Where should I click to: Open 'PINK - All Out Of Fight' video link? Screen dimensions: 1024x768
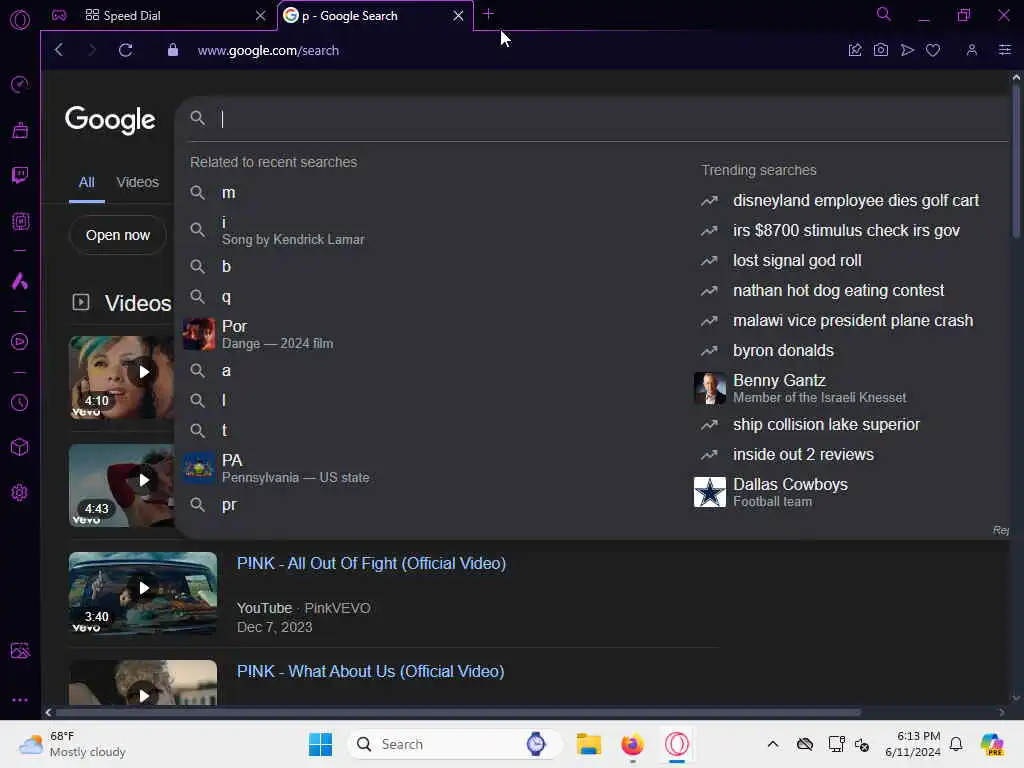coord(371,564)
